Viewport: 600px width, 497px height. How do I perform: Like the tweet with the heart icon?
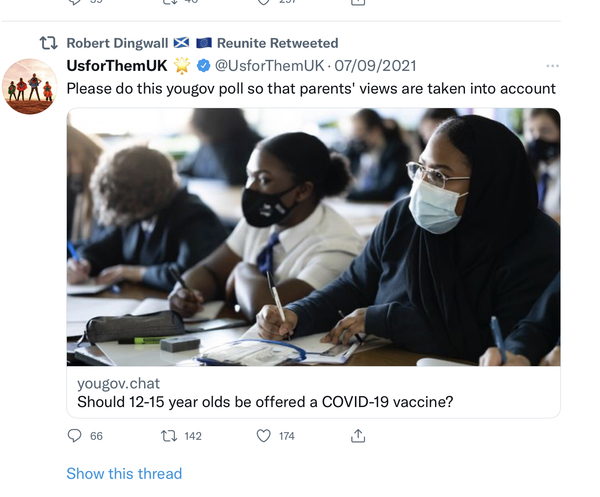[x=264, y=436]
